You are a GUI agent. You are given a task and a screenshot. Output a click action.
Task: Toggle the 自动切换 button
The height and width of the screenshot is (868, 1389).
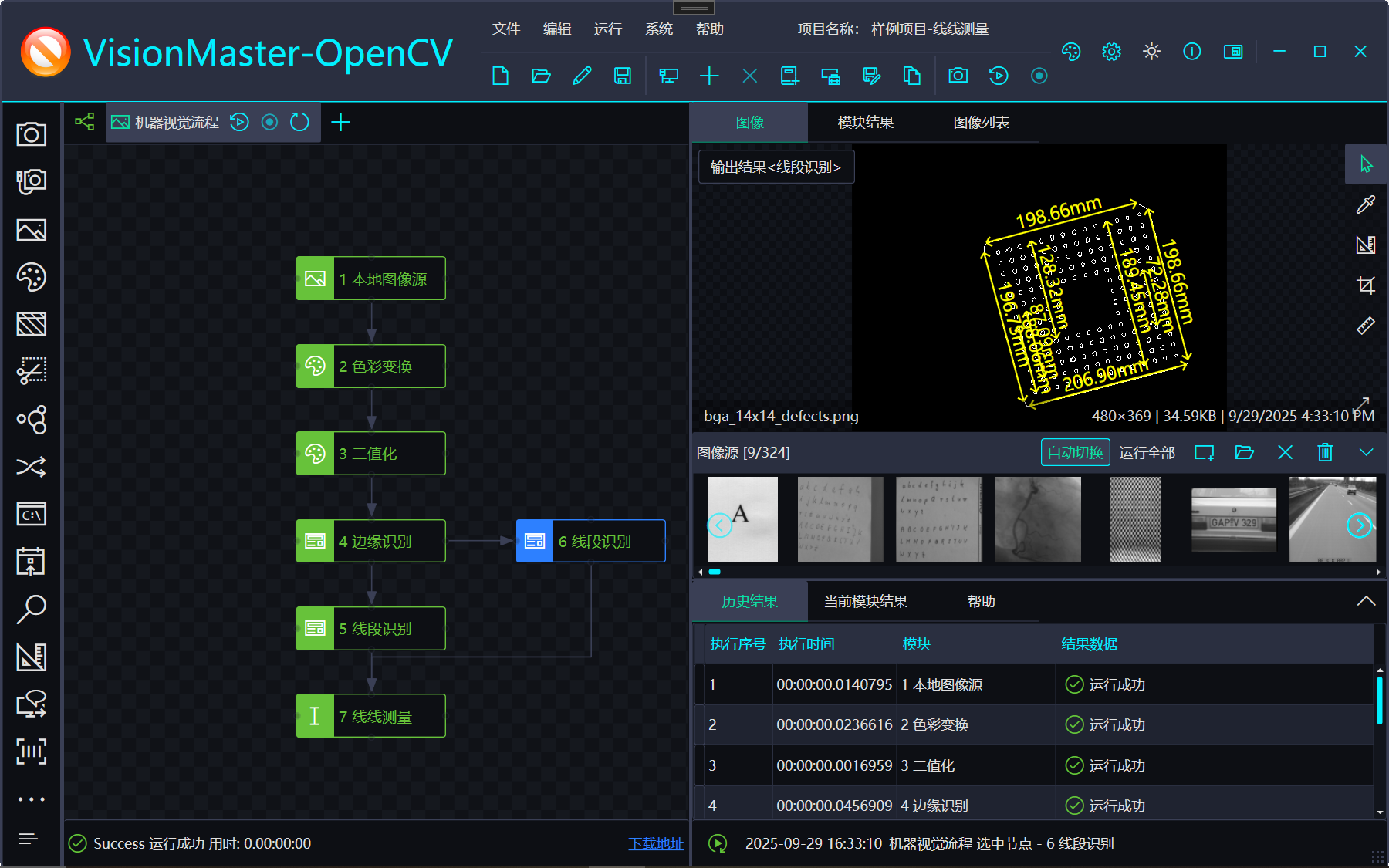pos(1075,453)
